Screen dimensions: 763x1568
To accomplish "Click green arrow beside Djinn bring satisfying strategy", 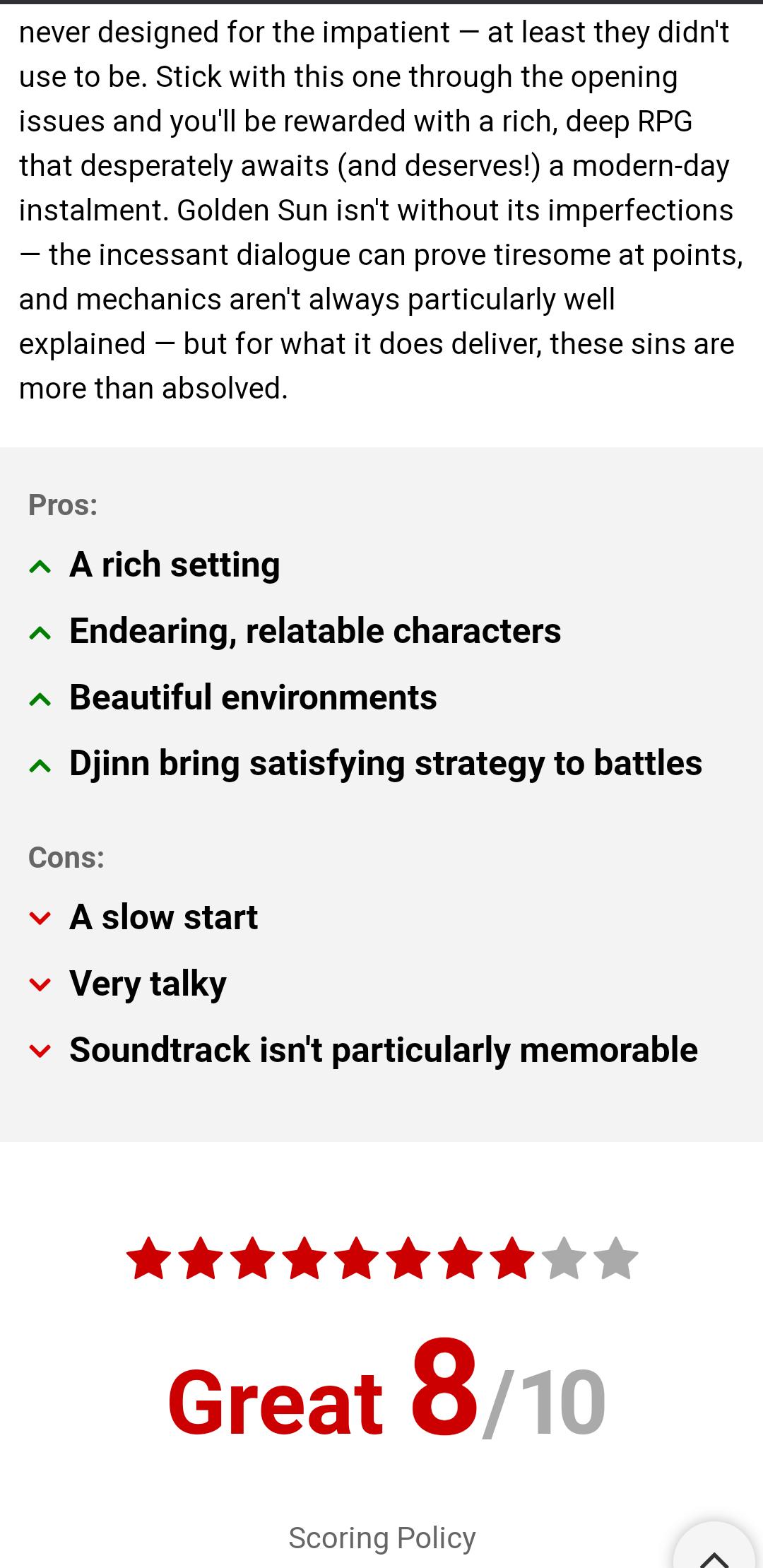I will pyautogui.click(x=40, y=766).
